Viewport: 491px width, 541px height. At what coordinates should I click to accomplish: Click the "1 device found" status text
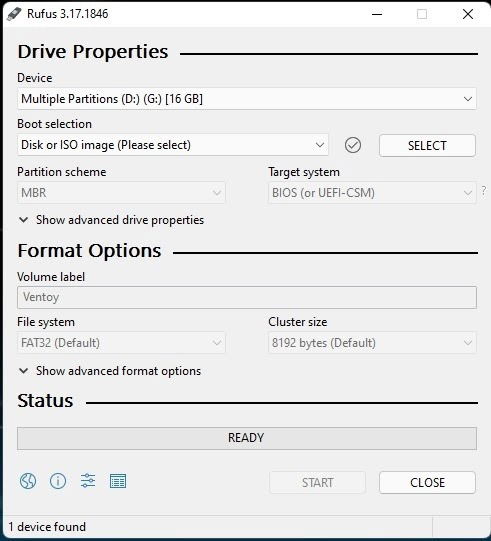point(47,527)
